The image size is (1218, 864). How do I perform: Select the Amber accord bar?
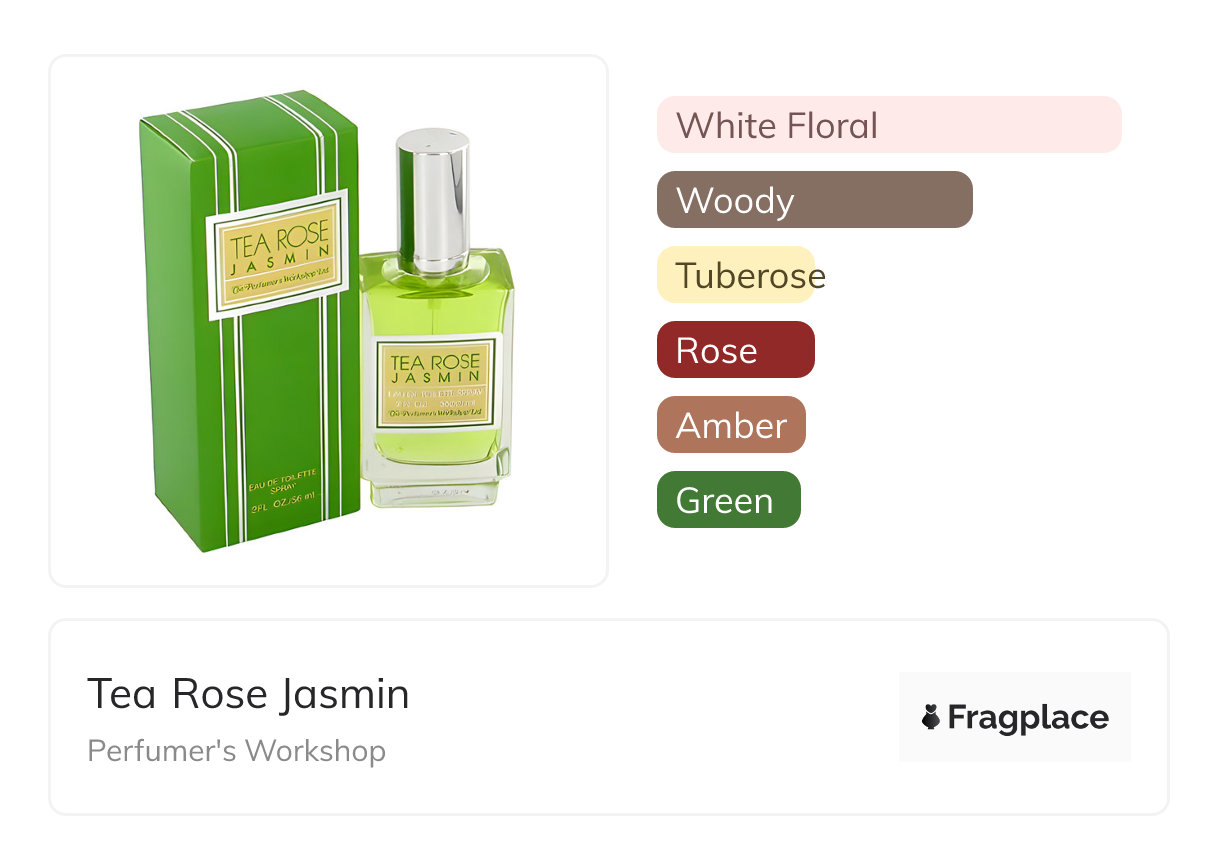[731, 425]
